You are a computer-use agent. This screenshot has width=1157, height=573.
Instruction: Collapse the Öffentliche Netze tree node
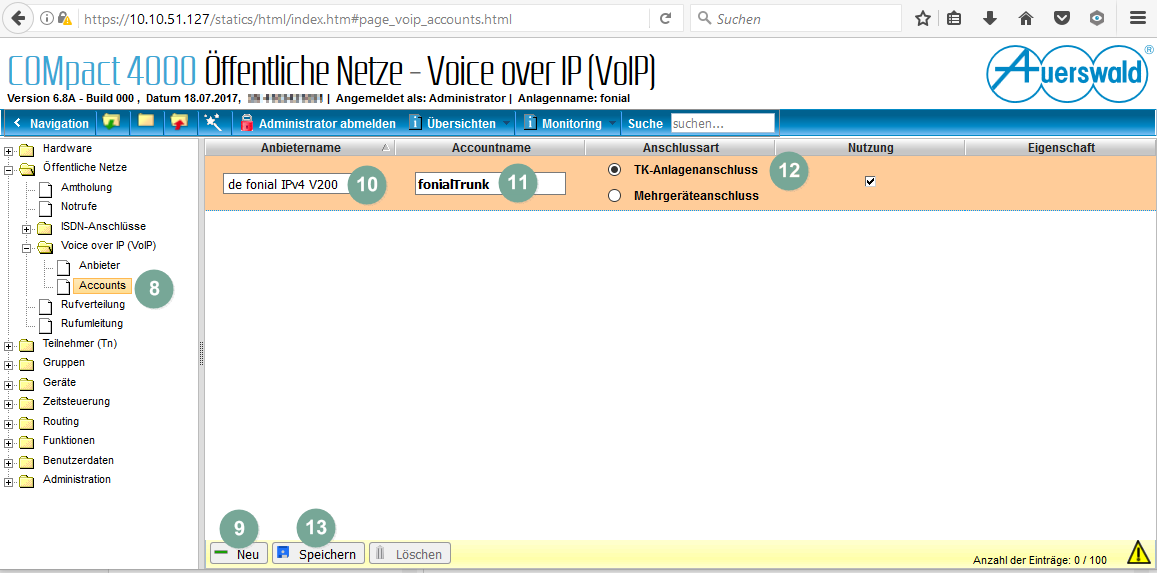pos(9,170)
